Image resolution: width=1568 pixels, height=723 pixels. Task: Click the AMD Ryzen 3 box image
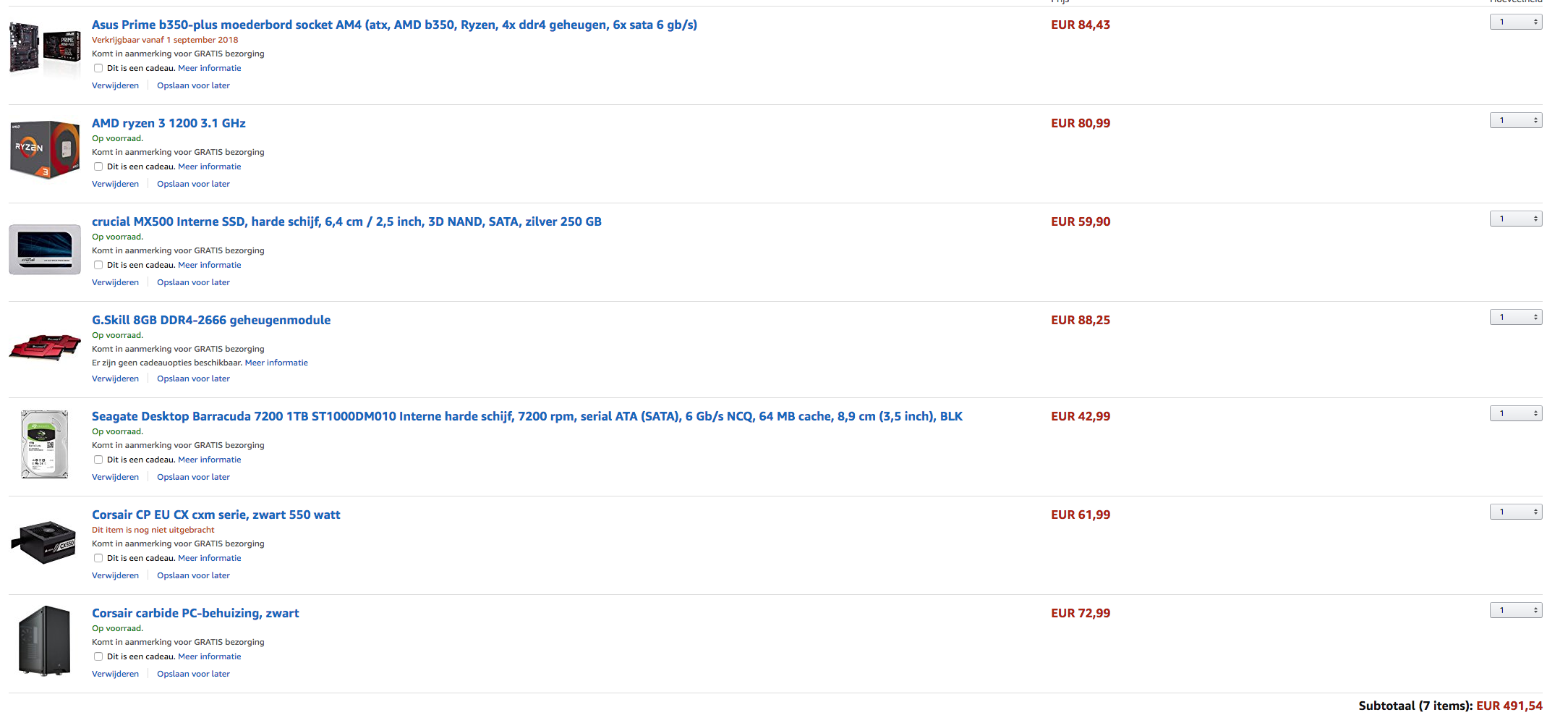(x=45, y=149)
